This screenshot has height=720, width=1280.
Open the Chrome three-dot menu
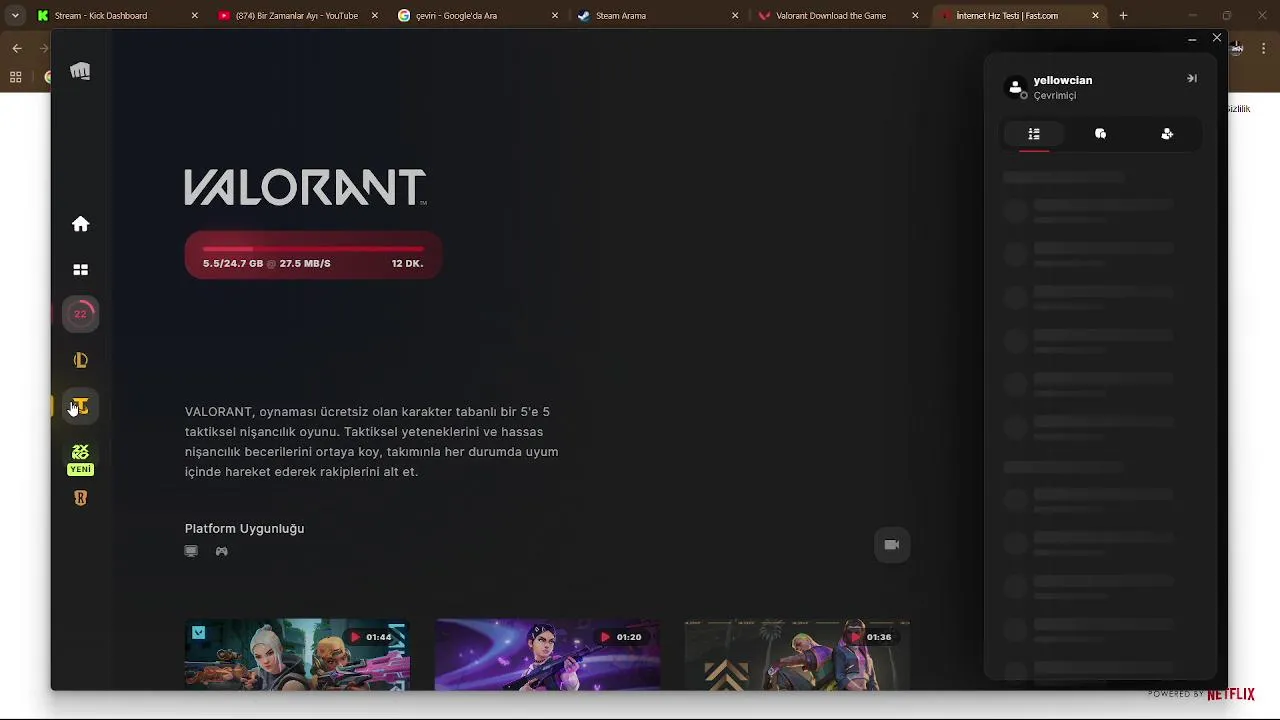[1263, 48]
